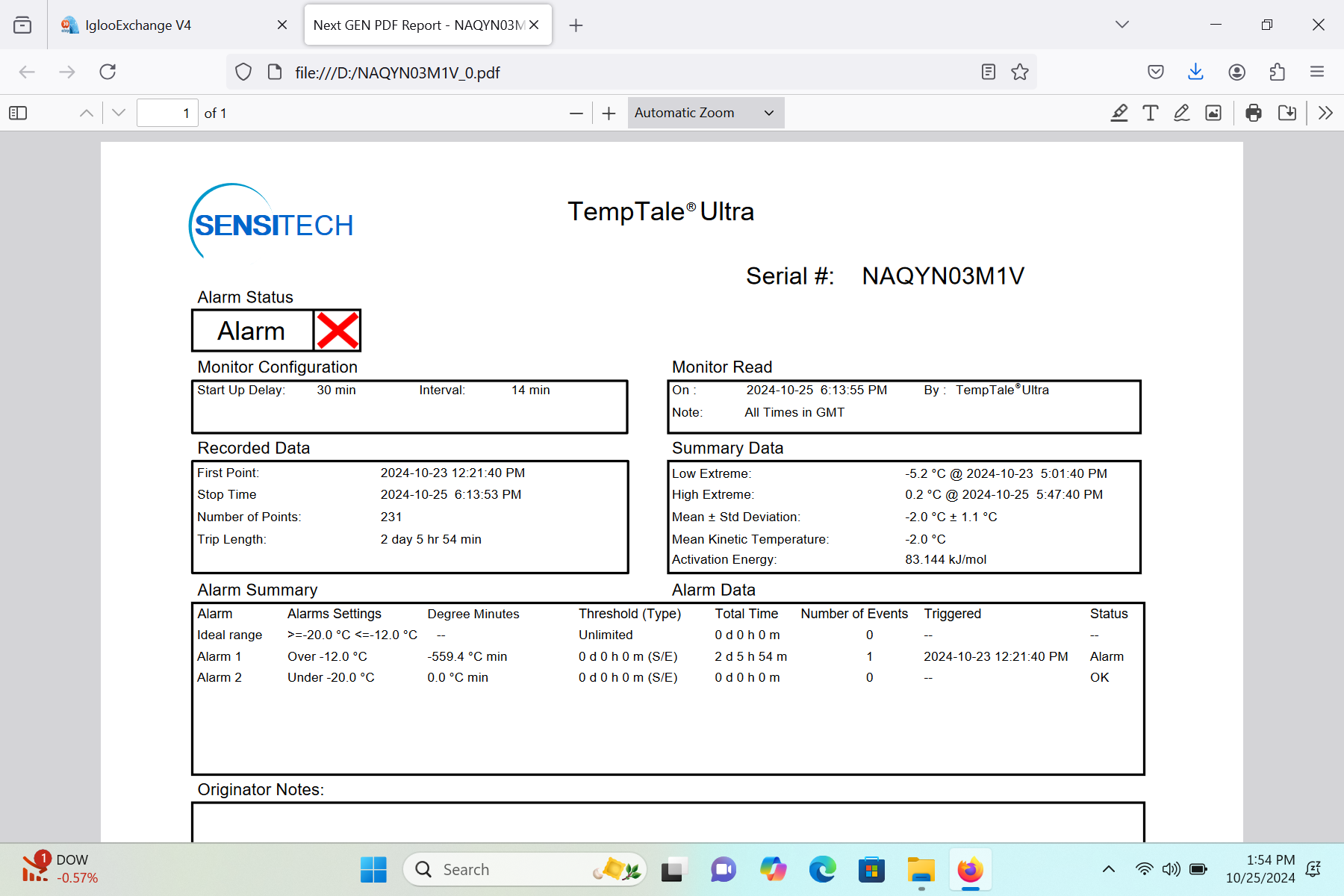Image resolution: width=1344 pixels, height=896 pixels.
Task: Open PDF viewer secondary tools menu
Action: 1325,113
